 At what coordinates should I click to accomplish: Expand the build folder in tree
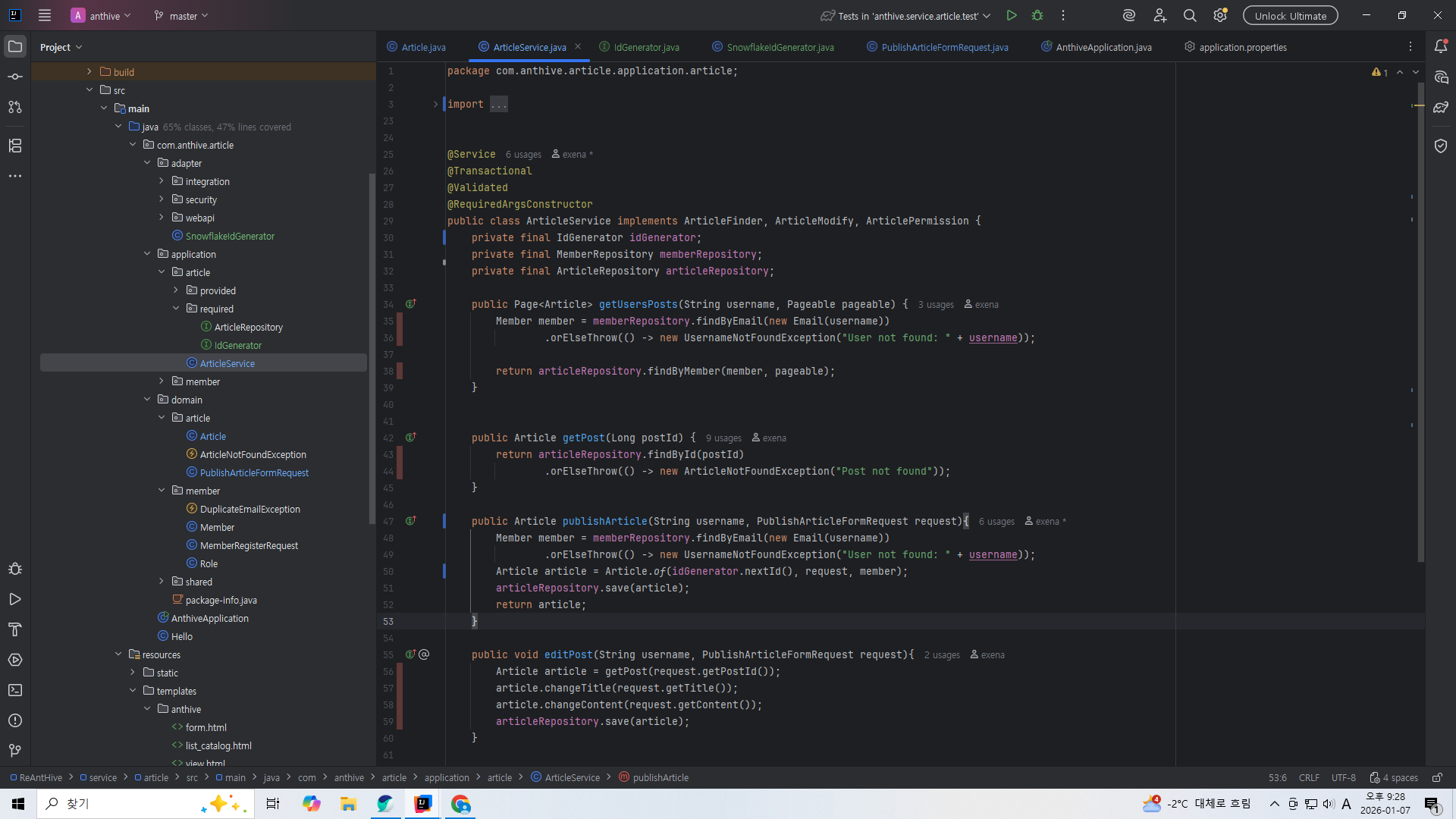[x=89, y=72]
